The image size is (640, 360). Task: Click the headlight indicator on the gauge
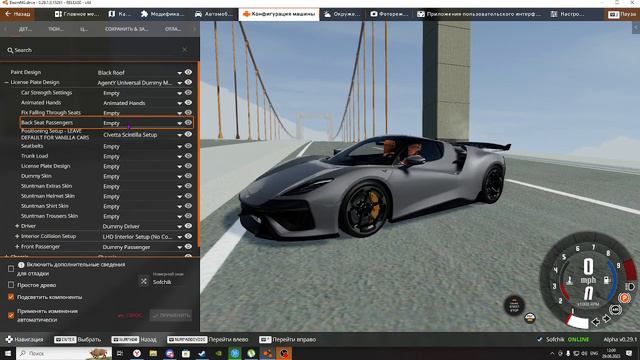tap(629, 287)
